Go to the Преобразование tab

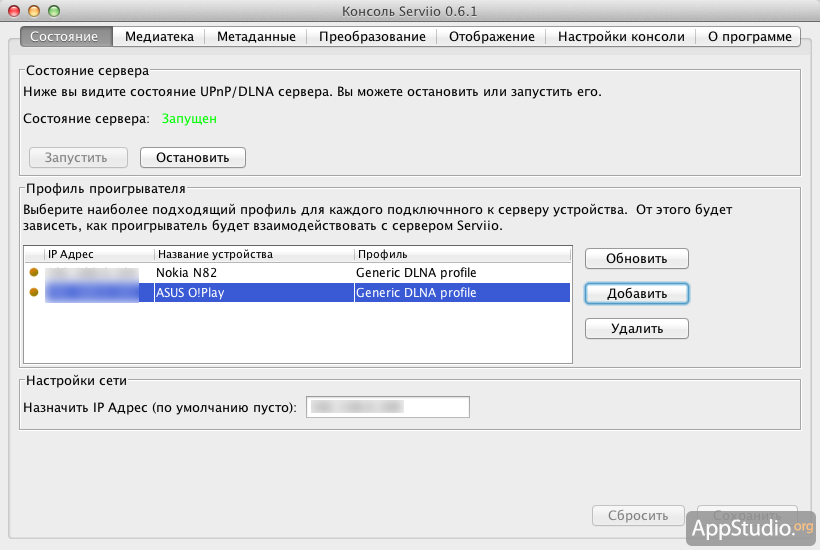point(372,37)
